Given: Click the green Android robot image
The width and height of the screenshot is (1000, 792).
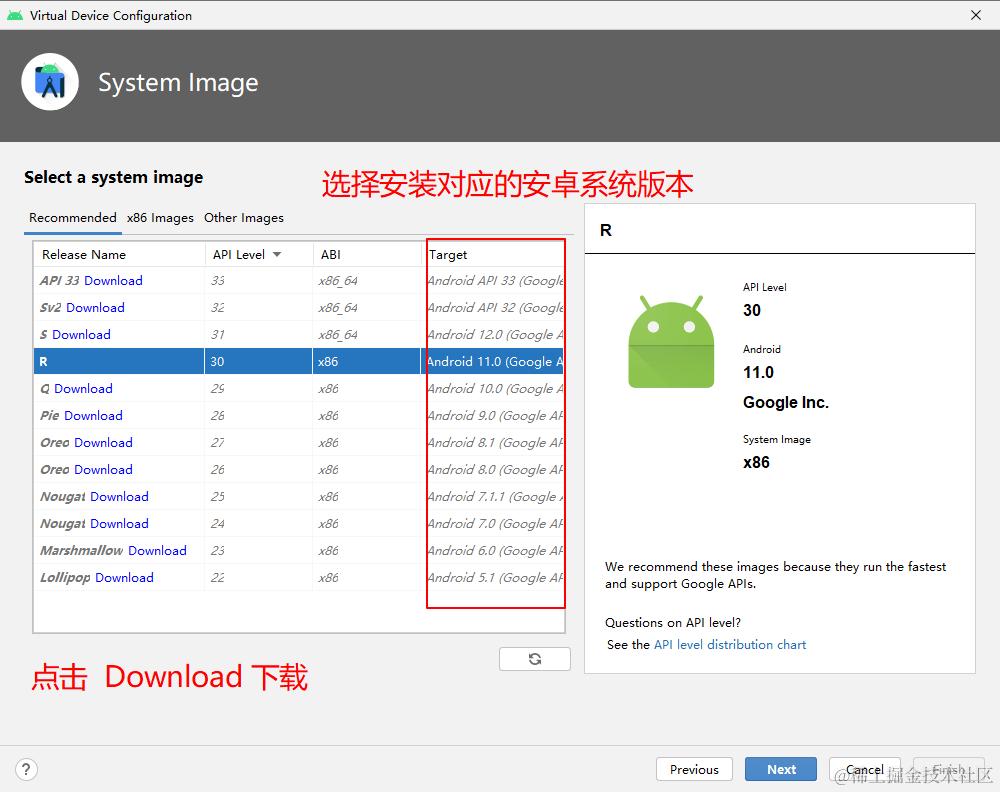Looking at the screenshot, I should point(670,342).
